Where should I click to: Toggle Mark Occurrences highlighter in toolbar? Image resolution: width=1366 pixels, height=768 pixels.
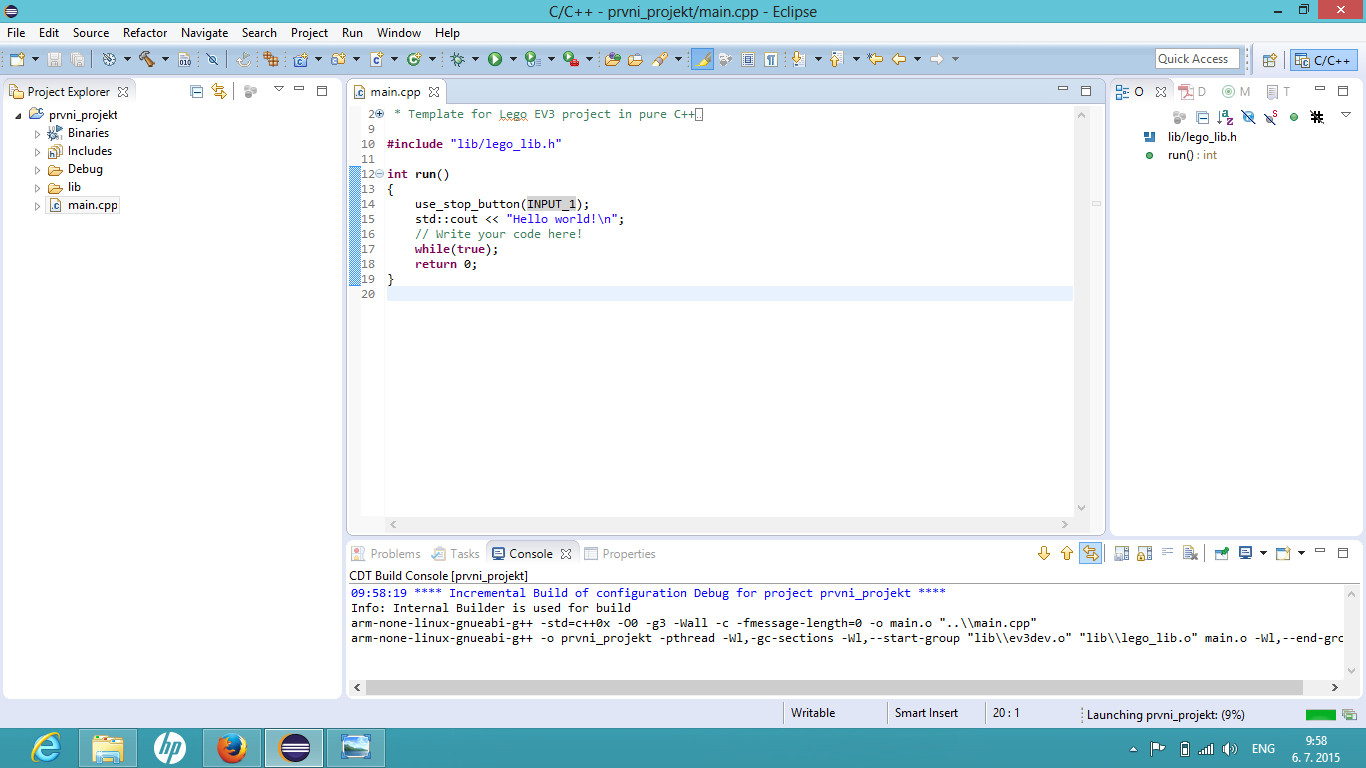(702, 60)
